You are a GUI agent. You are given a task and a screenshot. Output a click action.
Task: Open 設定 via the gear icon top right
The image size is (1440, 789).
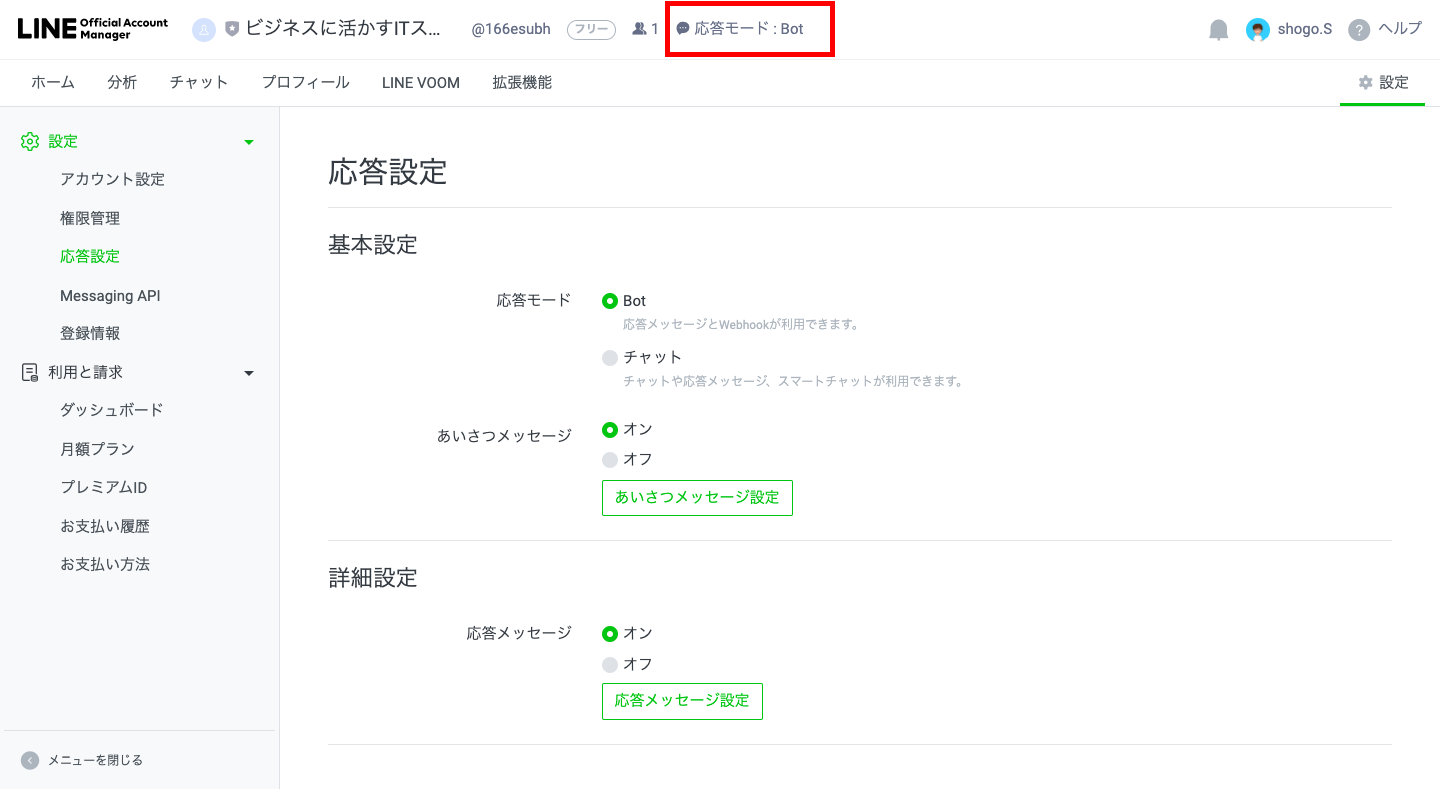coord(1382,83)
